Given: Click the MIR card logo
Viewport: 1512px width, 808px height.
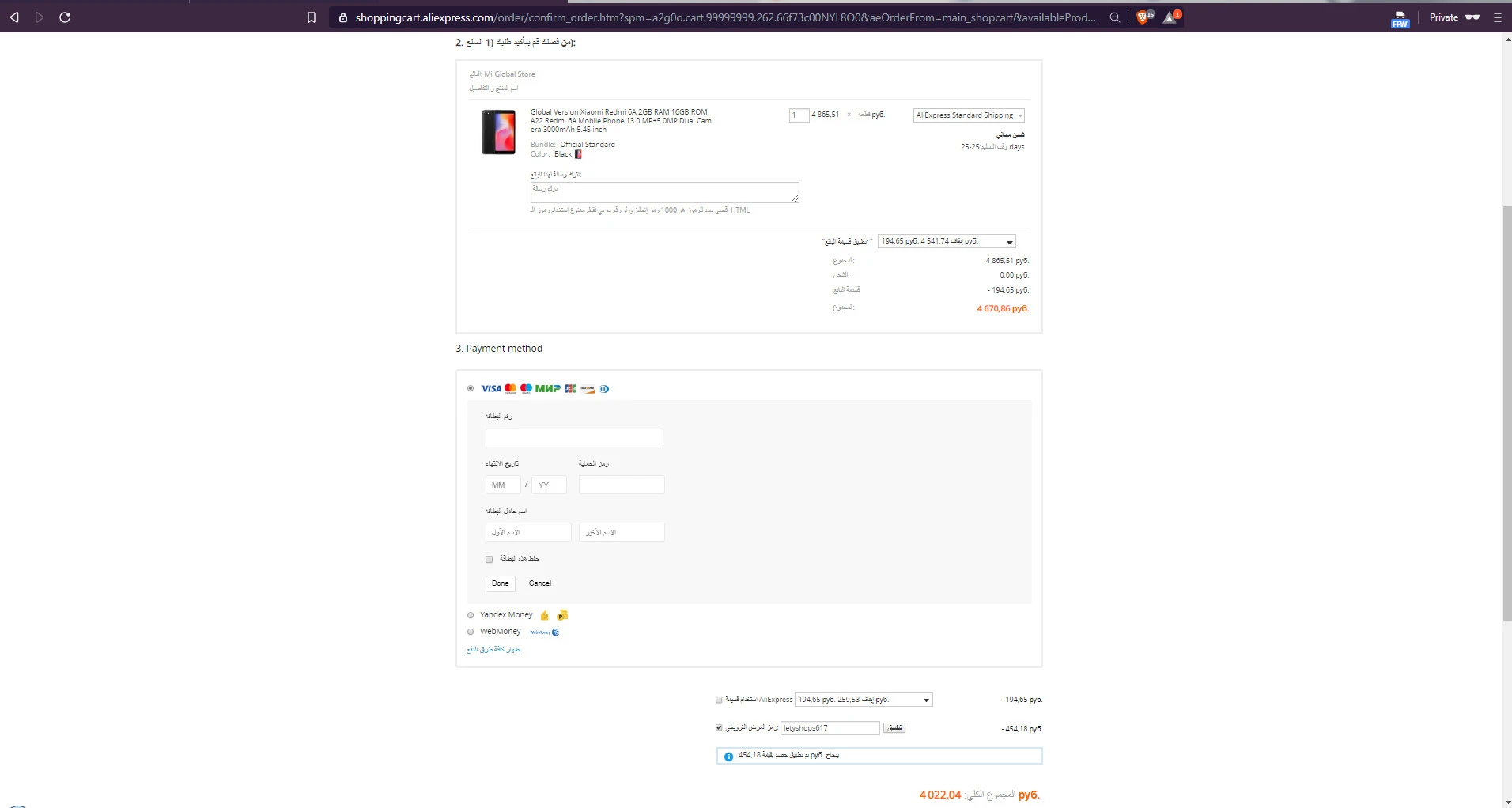Looking at the screenshot, I should [x=548, y=388].
